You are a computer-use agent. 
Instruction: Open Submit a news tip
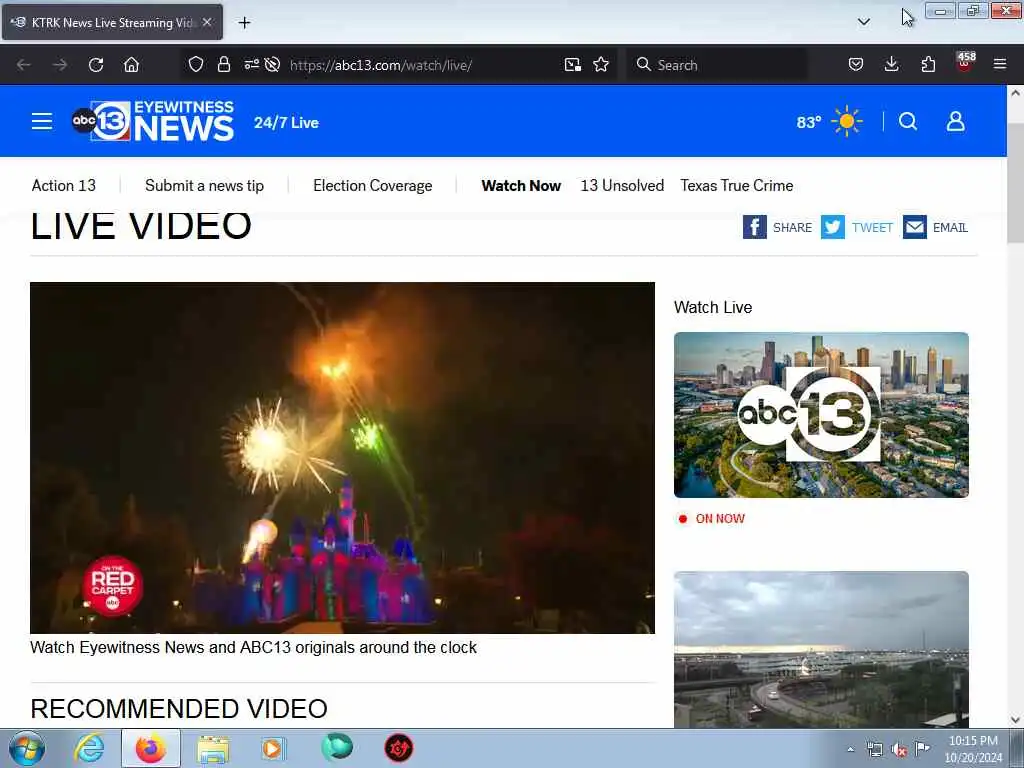(204, 185)
